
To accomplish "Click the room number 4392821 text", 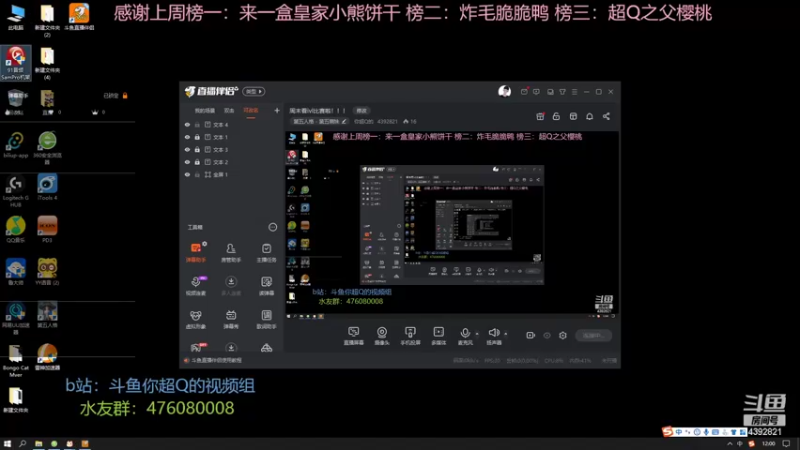I will tap(387, 121).
